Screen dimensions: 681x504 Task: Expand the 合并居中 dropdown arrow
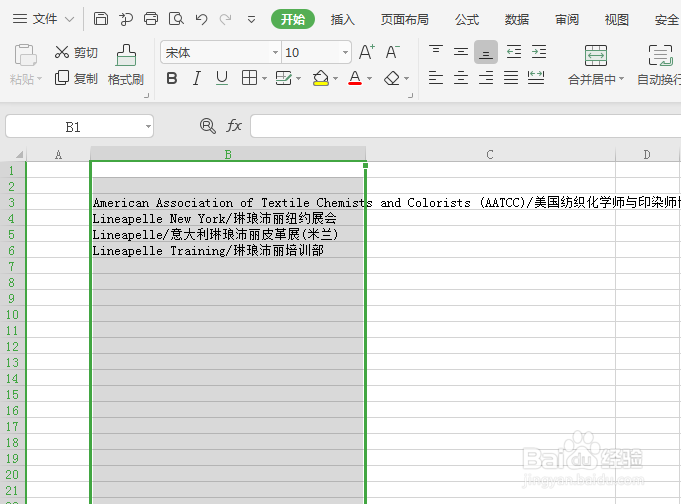(621, 79)
